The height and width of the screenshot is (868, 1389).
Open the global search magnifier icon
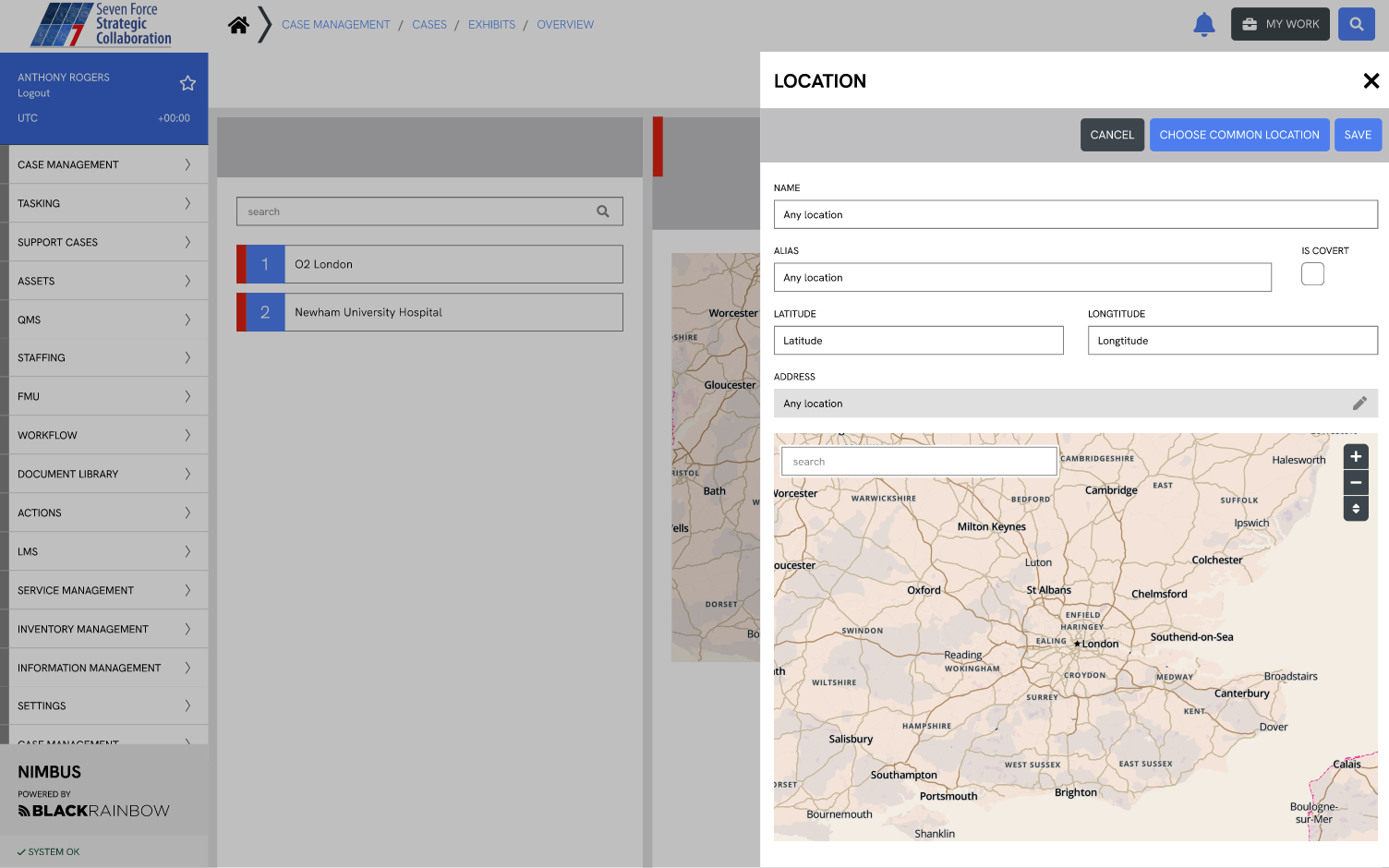[x=1356, y=23]
